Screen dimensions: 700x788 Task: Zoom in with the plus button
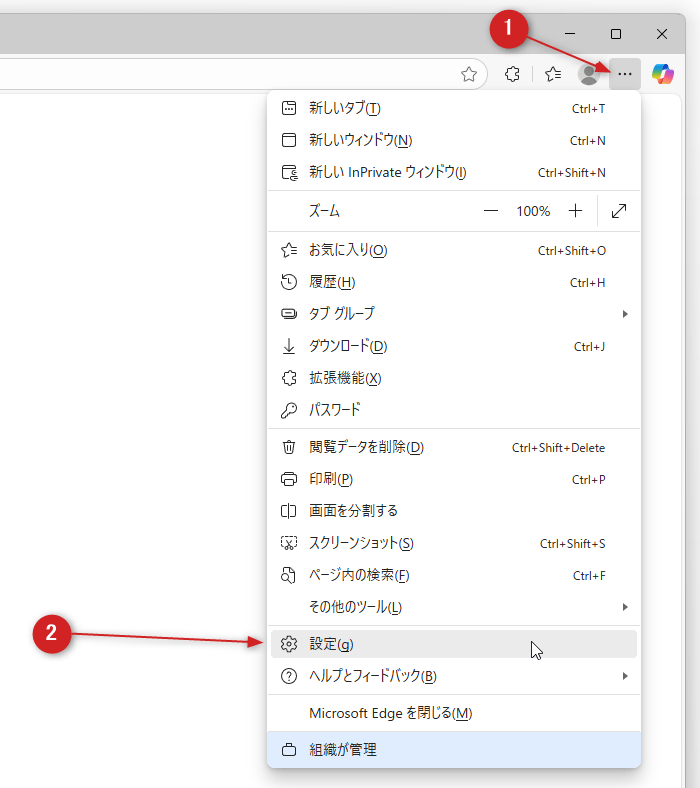tap(575, 211)
